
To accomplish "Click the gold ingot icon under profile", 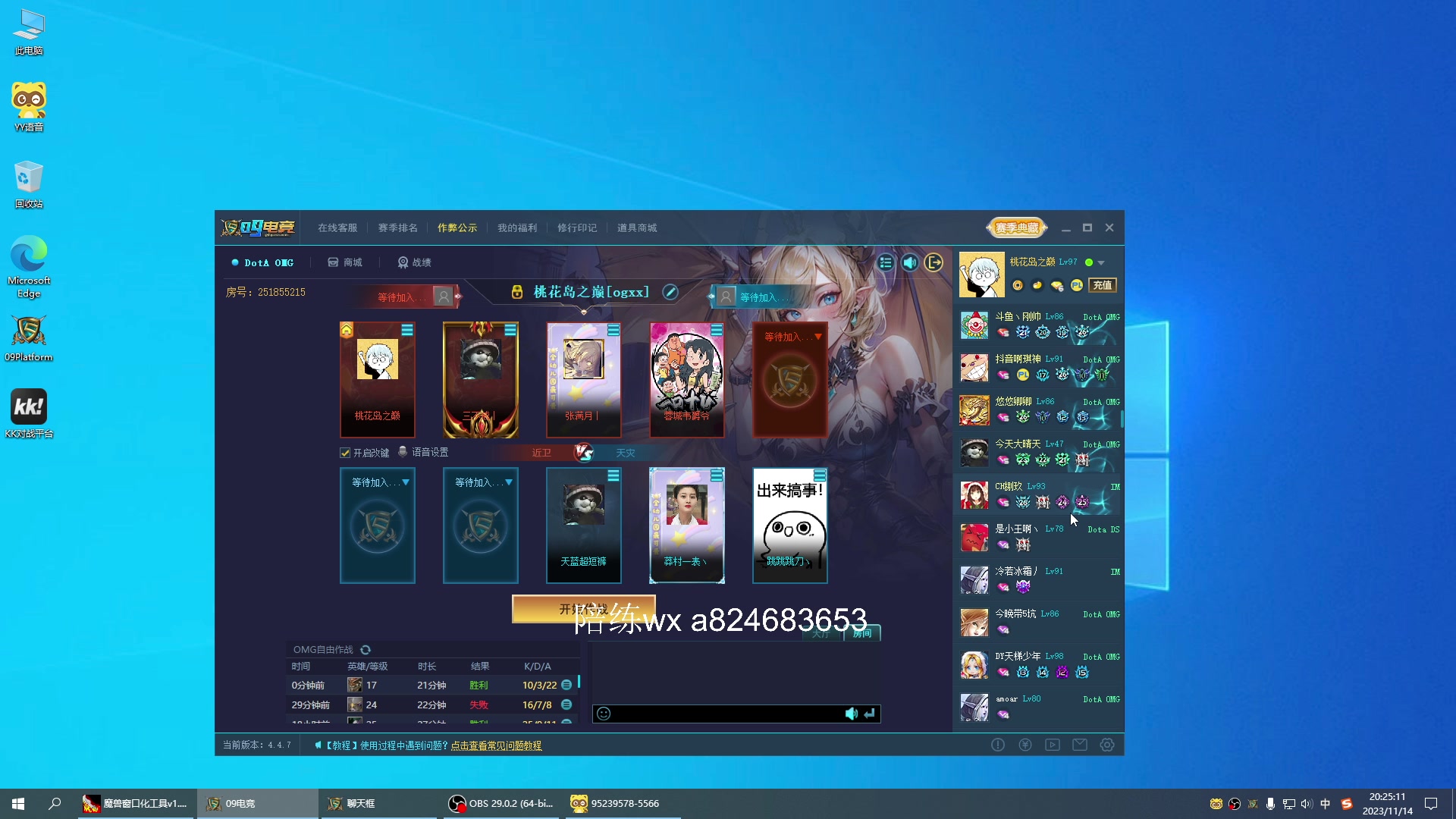I will coord(1037,285).
